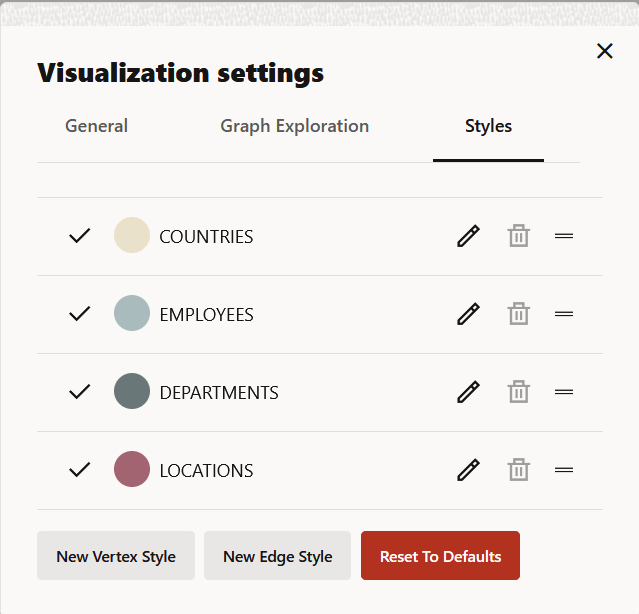Toggle the COUNTRIES style checkmark
Viewport: 639px width, 614px height.
pyautogui.click(x=80, y=236)
